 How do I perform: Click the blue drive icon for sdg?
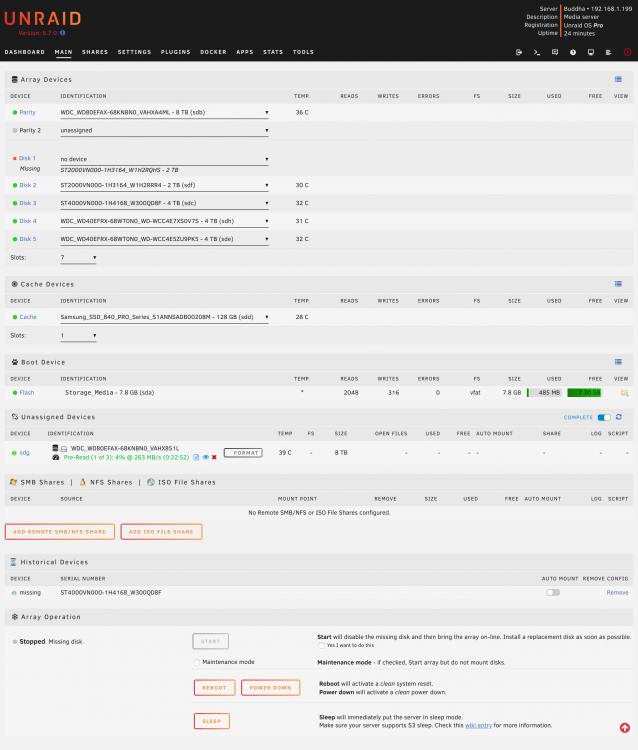[64, 449]
